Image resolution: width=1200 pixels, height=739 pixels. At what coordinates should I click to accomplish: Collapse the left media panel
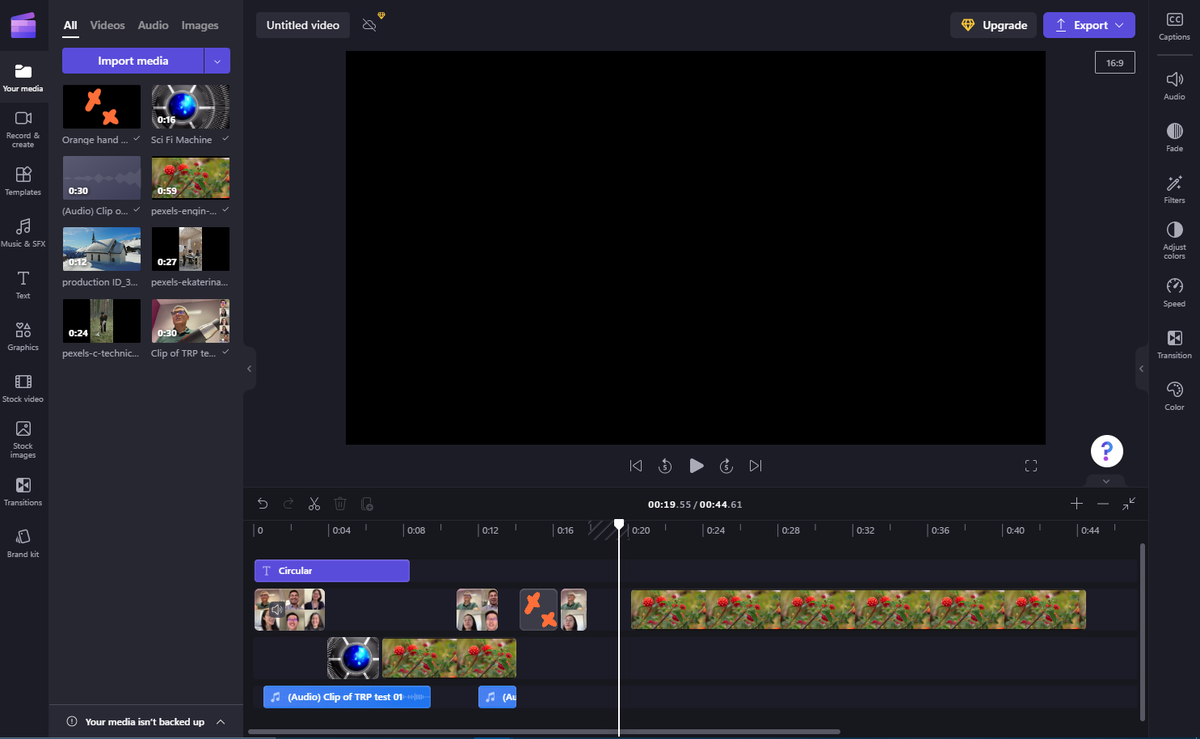(x=250, y=369)
